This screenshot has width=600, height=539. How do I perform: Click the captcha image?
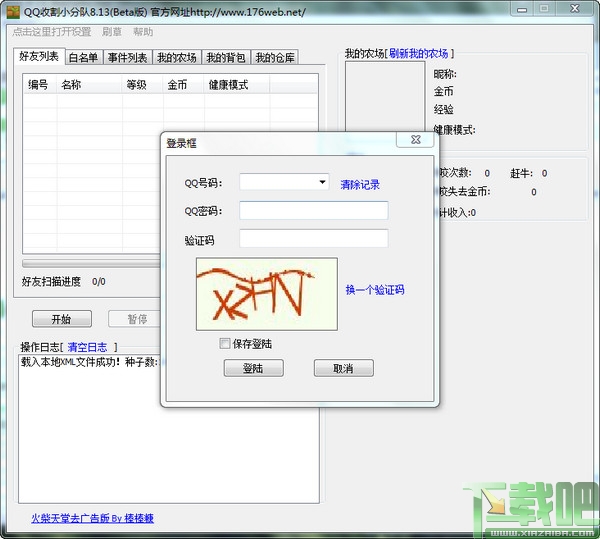click(267, 294)
